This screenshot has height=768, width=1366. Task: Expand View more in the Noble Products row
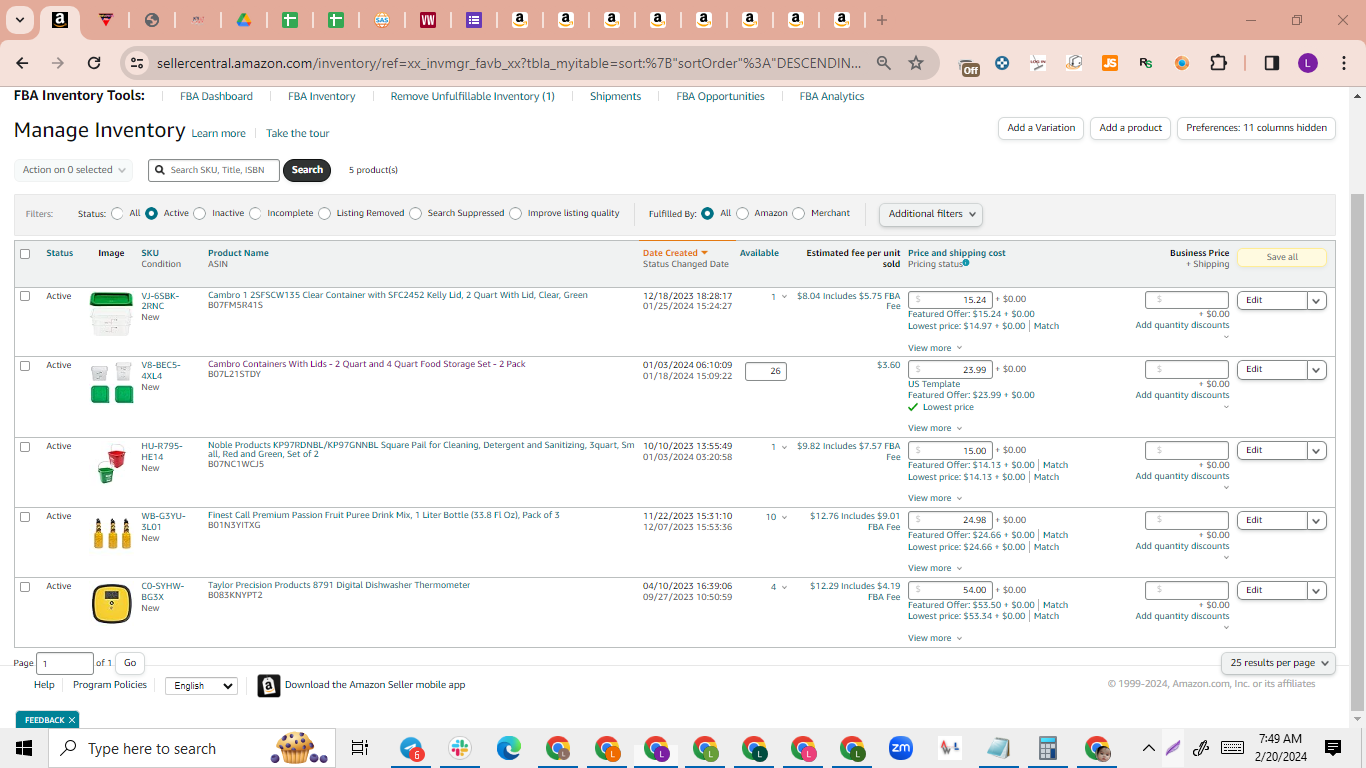click(x=934, y=498)
